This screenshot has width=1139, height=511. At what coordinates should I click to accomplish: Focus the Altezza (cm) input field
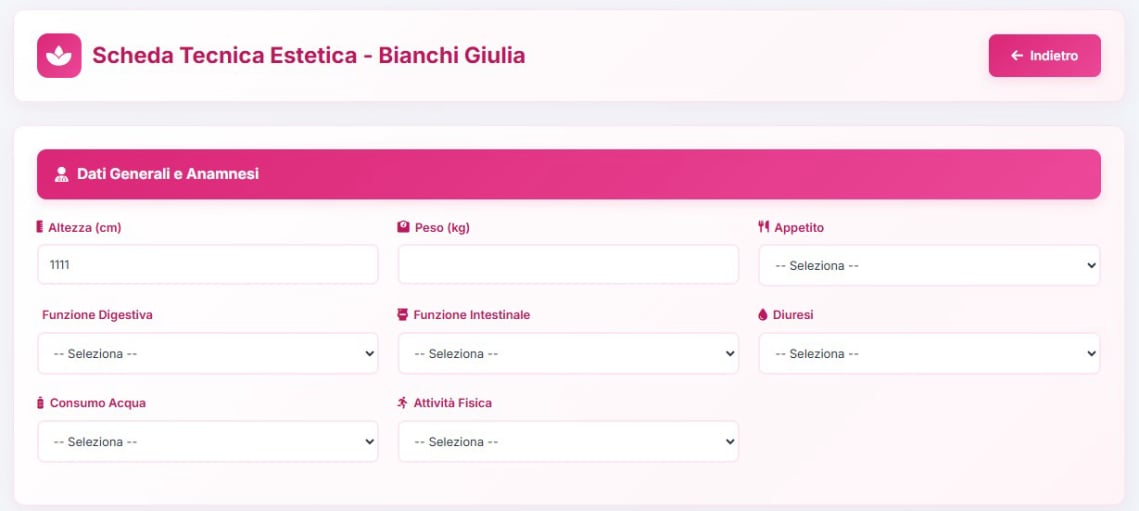(x=208, y=265)
